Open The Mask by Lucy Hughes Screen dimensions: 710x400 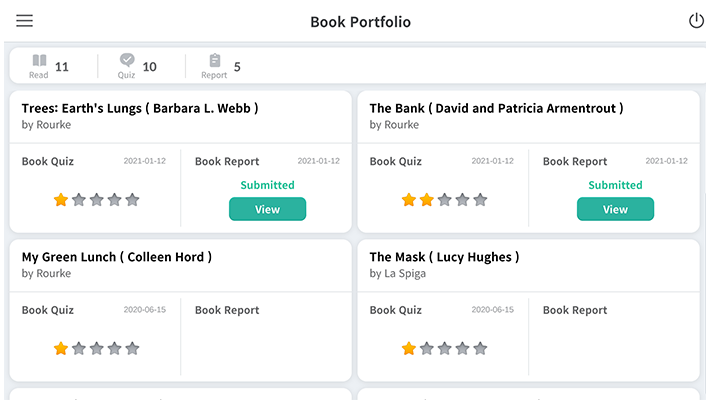[444, 257]
